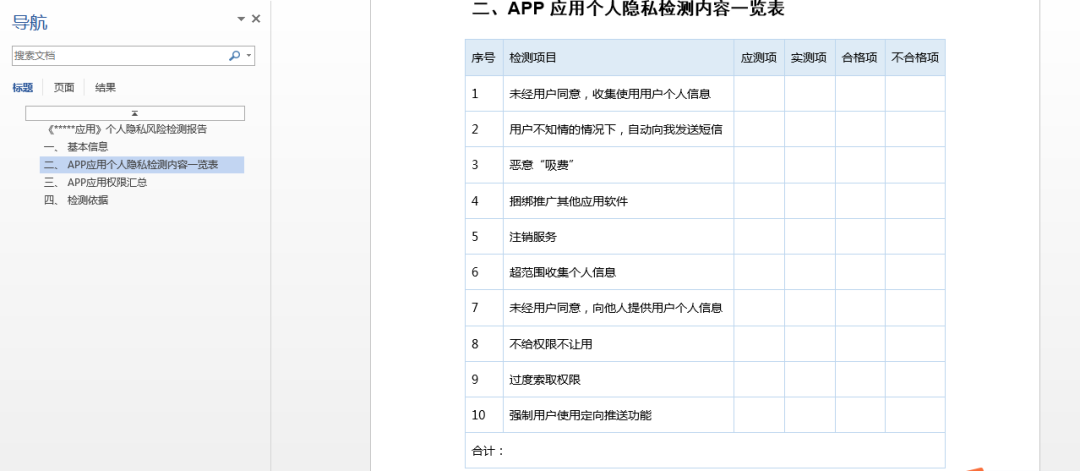Click the search magnifier icon in navigation pane
The height and width of the screenshot is (471, 1080).
pyautogui.click(x=234, y=56)
